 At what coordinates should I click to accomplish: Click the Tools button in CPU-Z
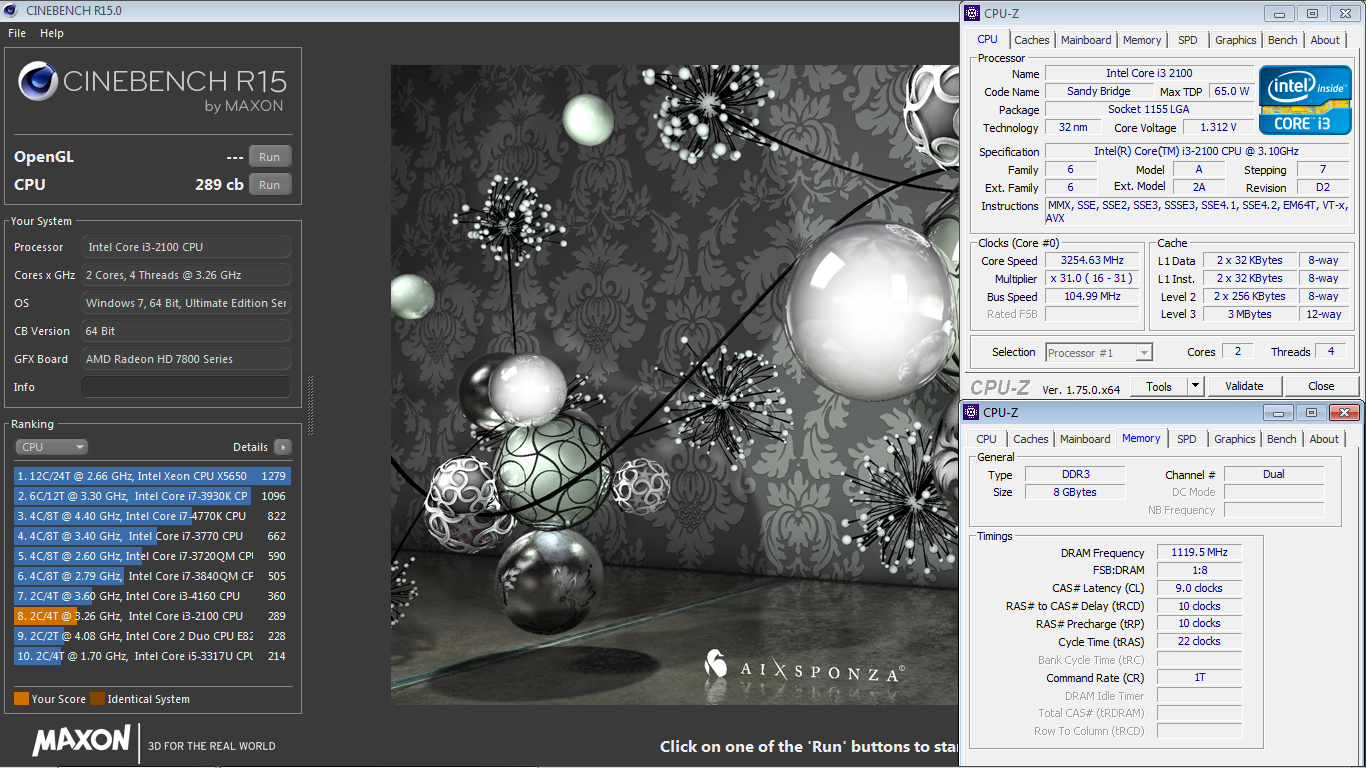coord(1159,386)
